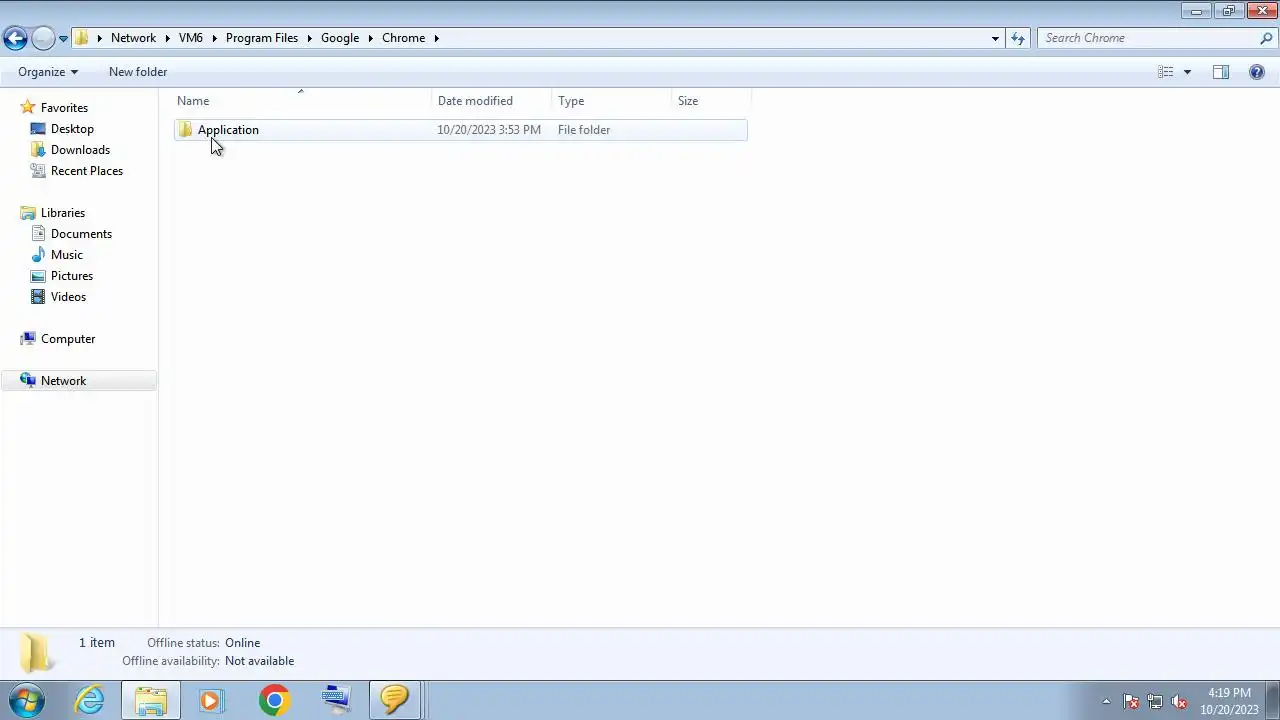1280x720 pixels.
Task: Click the Music note icon in Libraries
Action: (x=38, y=255)
